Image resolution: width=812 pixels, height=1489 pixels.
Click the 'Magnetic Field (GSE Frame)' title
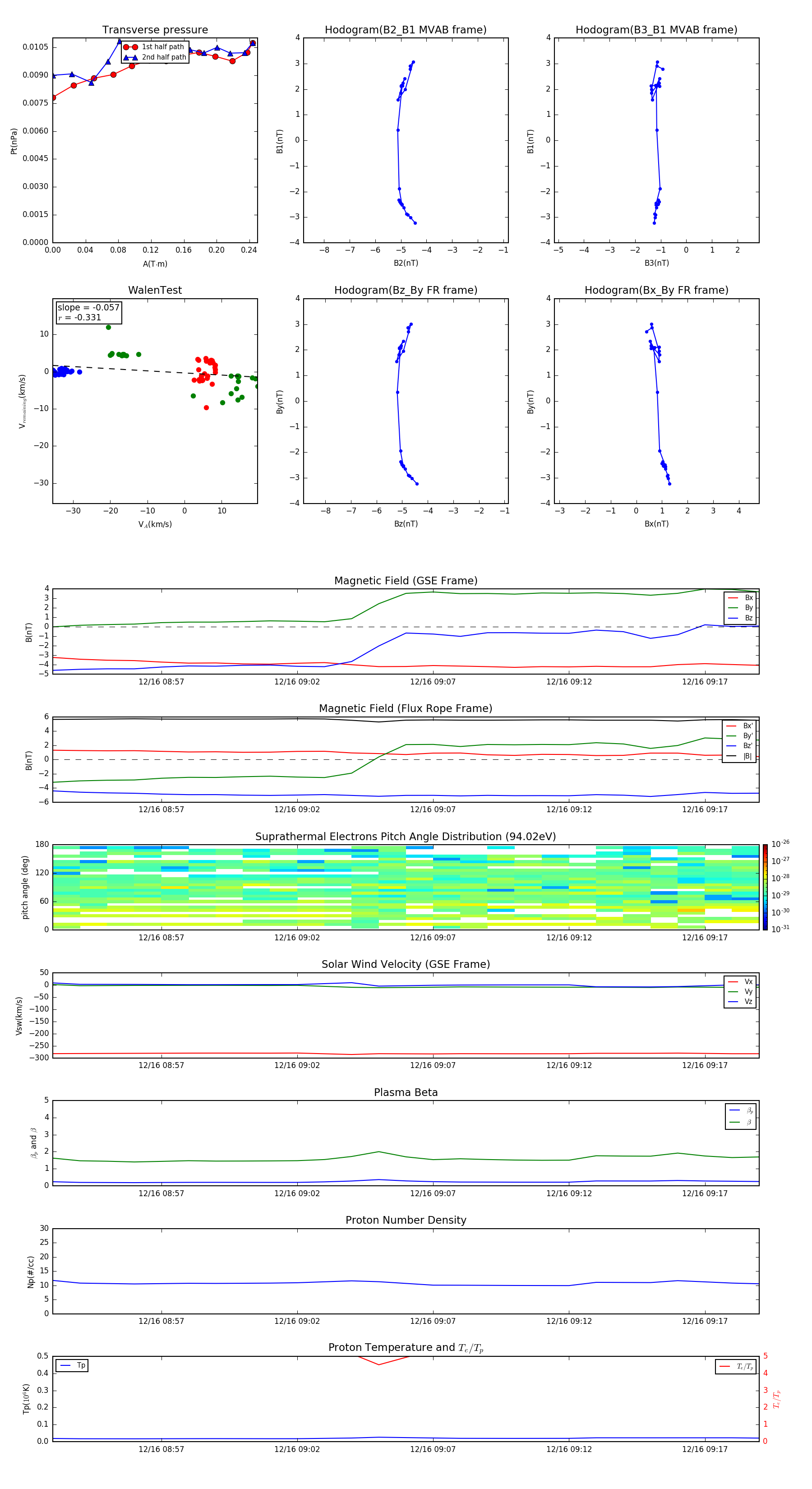[x=406, y=581]
